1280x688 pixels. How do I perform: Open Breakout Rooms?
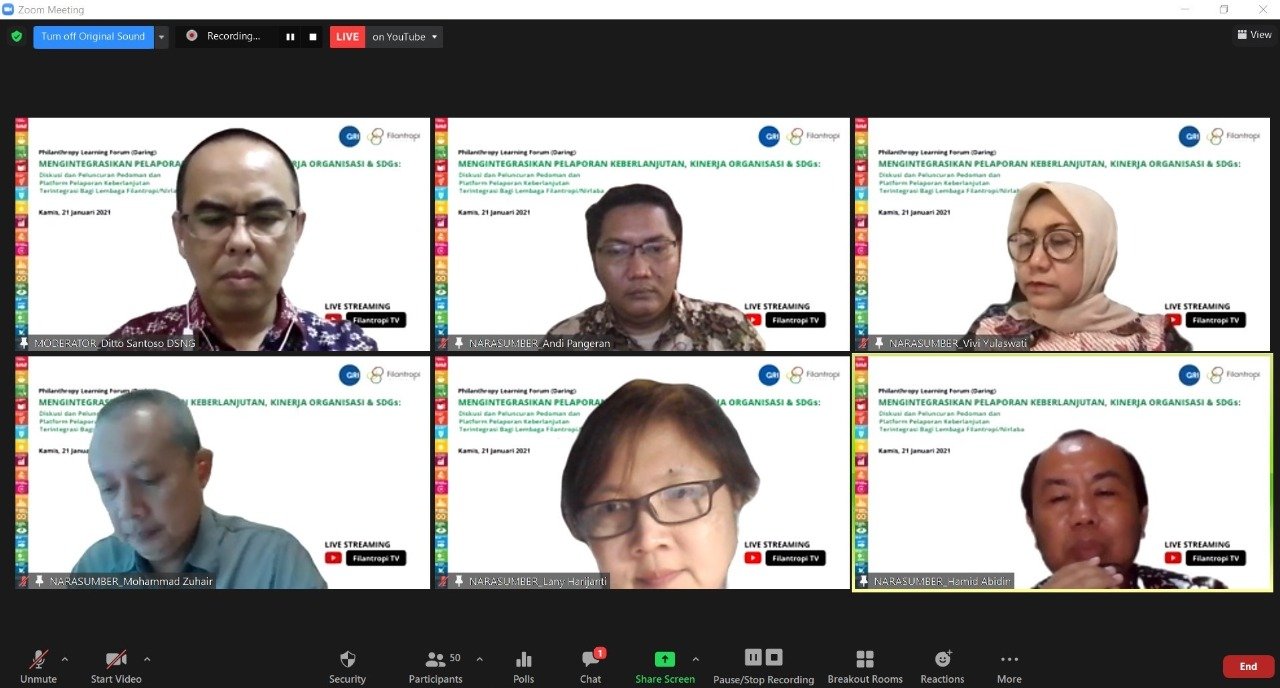point(865,660)
